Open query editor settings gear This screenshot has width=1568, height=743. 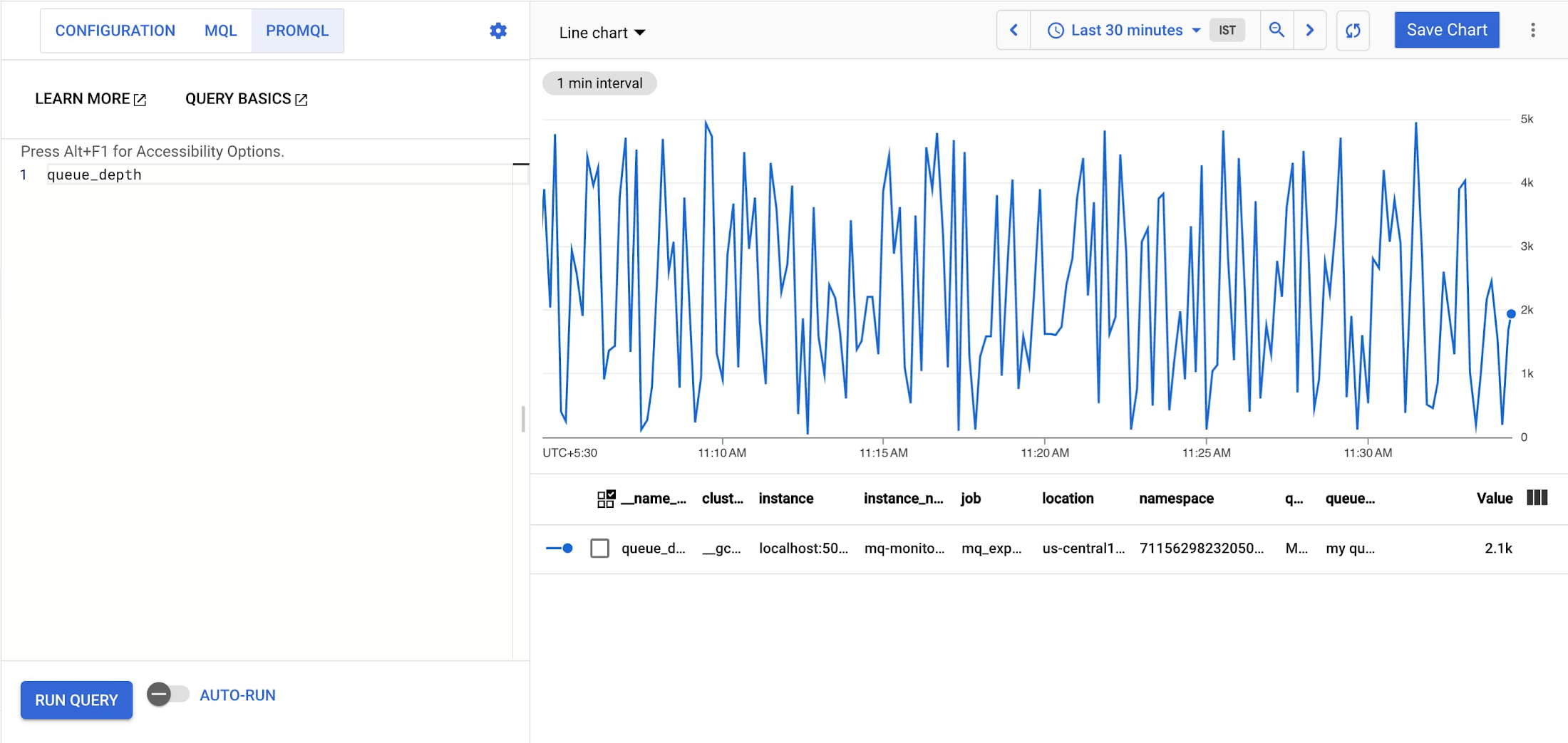498,31
